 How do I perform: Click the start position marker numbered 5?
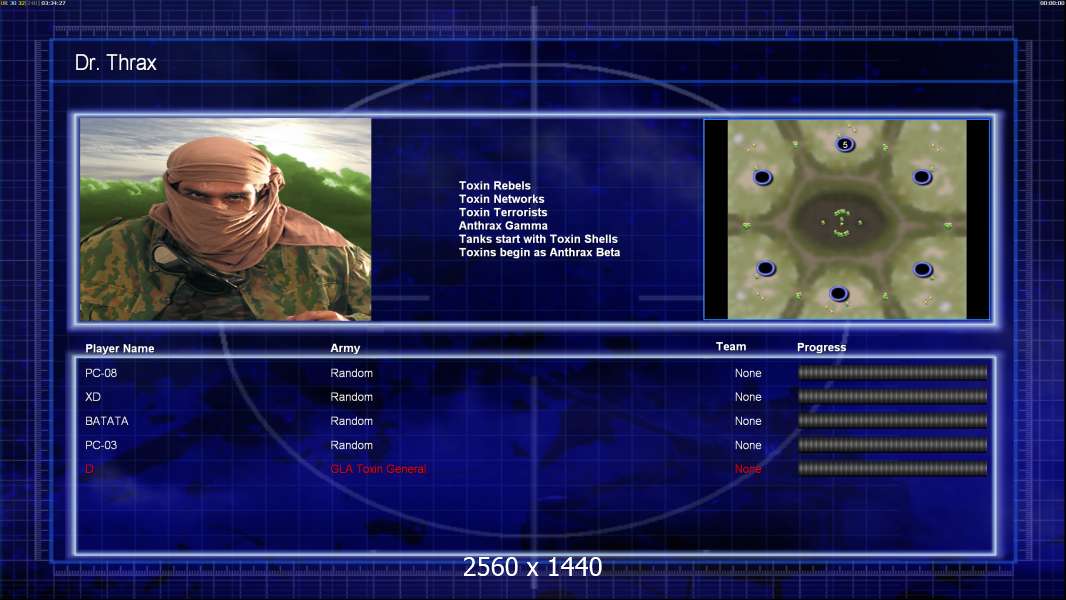(844, 144)
